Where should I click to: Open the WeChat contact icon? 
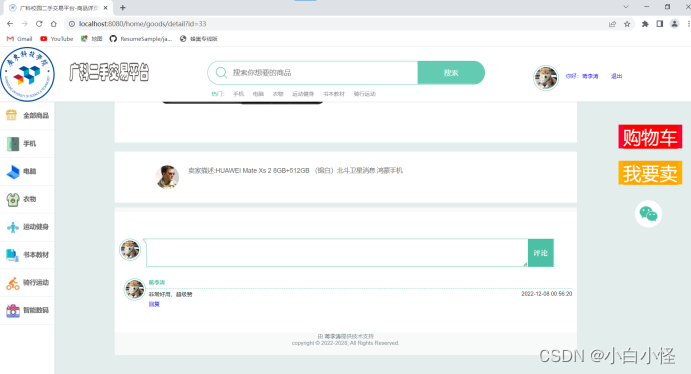click(x=648, y=214)
